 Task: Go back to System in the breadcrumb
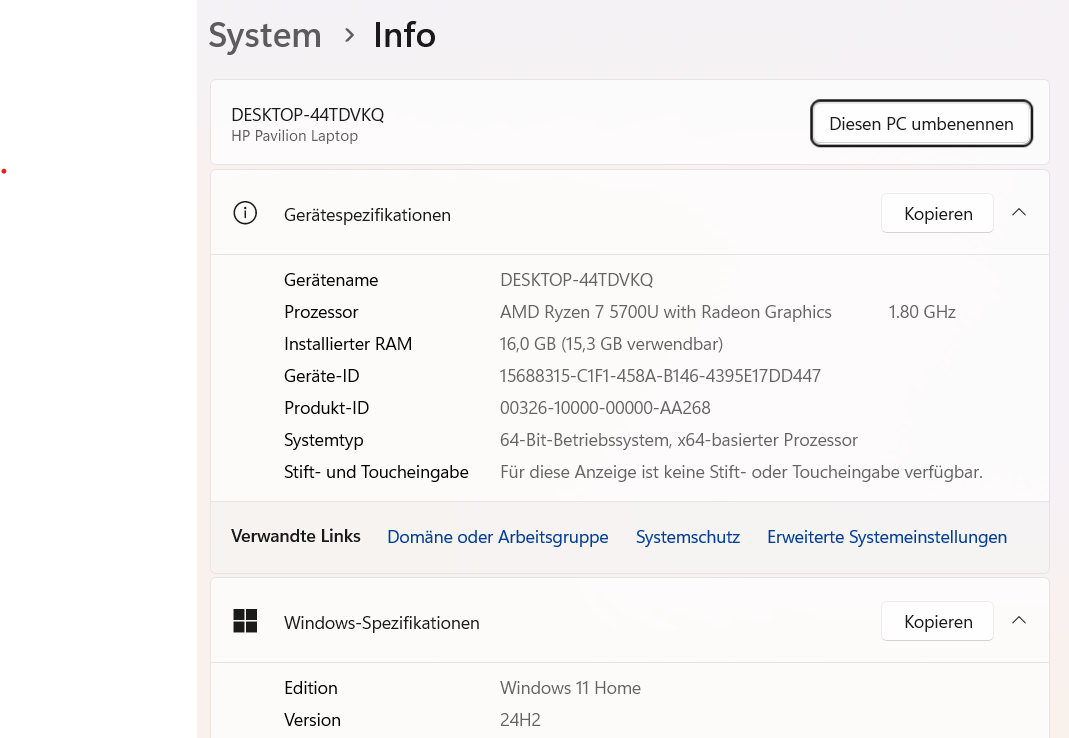pyautogui.click(x=265, y=35)
